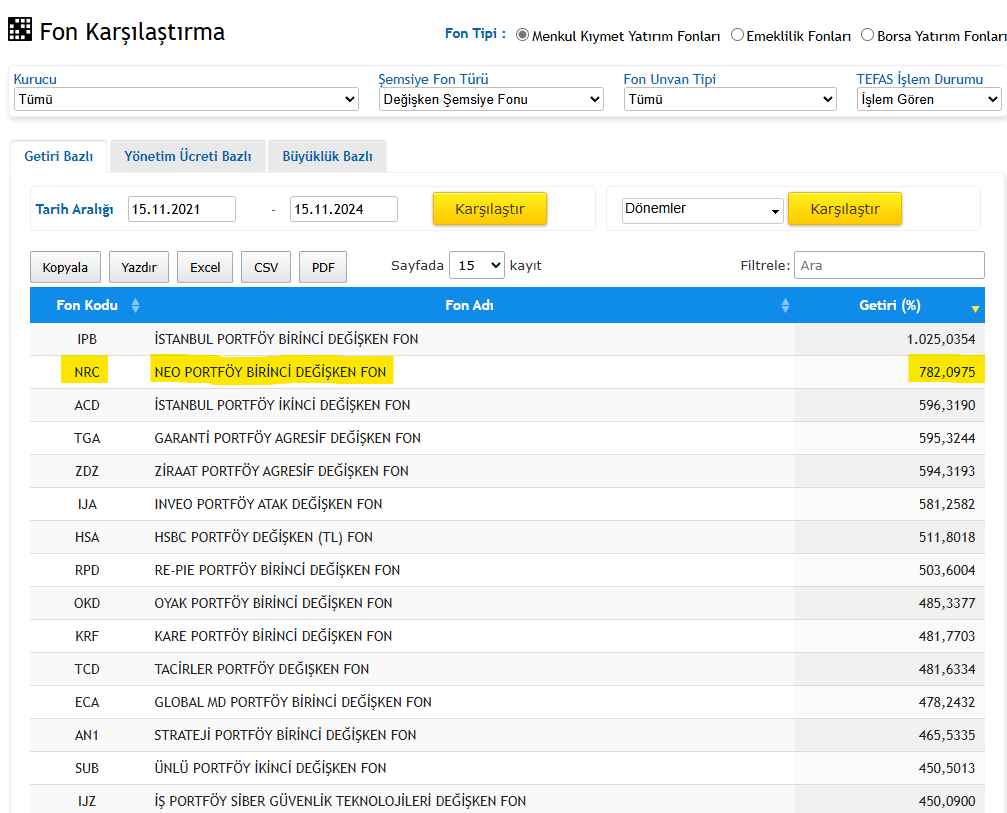Open Şemsiye Fon Türü dropdown

pos(491,100)
